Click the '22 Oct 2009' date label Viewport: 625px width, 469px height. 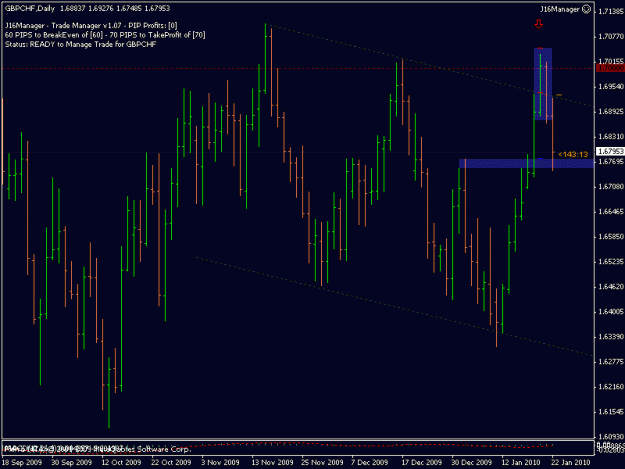tap(171, 462)
